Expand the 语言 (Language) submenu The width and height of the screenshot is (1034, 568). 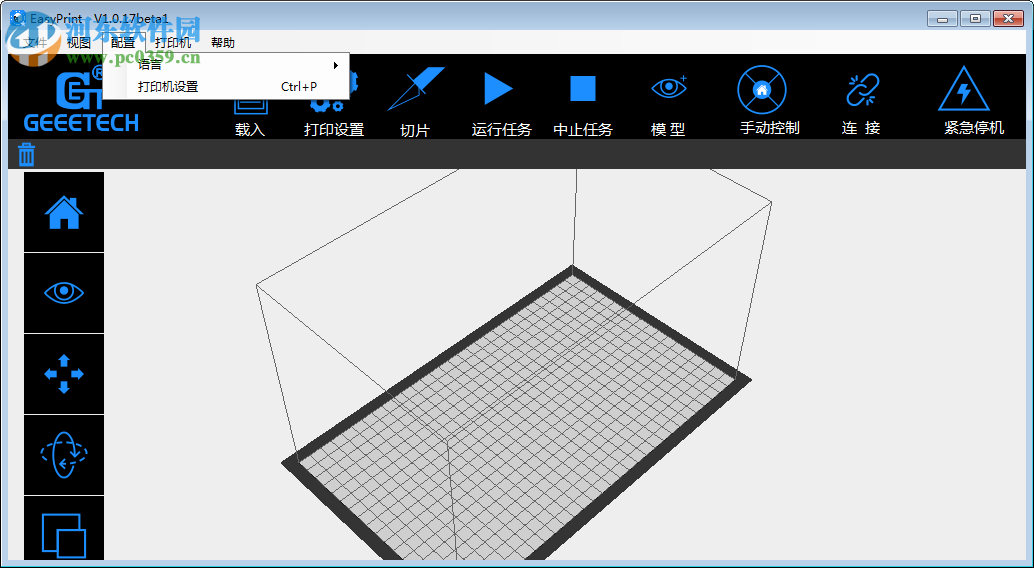[x=226, y=65]
